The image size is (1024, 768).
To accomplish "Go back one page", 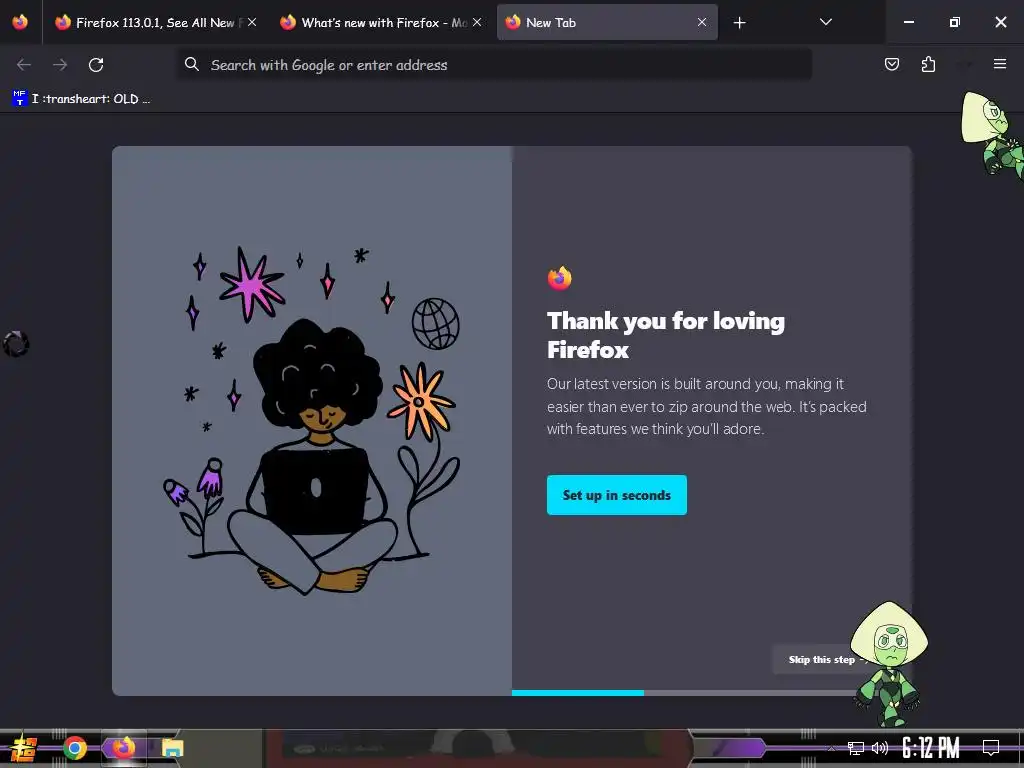I will click(x=24, y=65).
